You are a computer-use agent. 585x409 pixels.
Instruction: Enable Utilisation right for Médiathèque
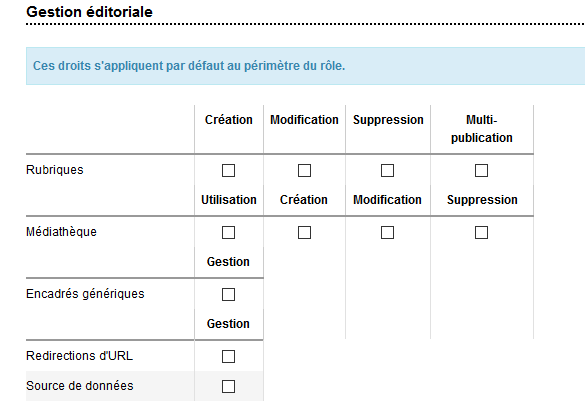(x=228, y=232)
